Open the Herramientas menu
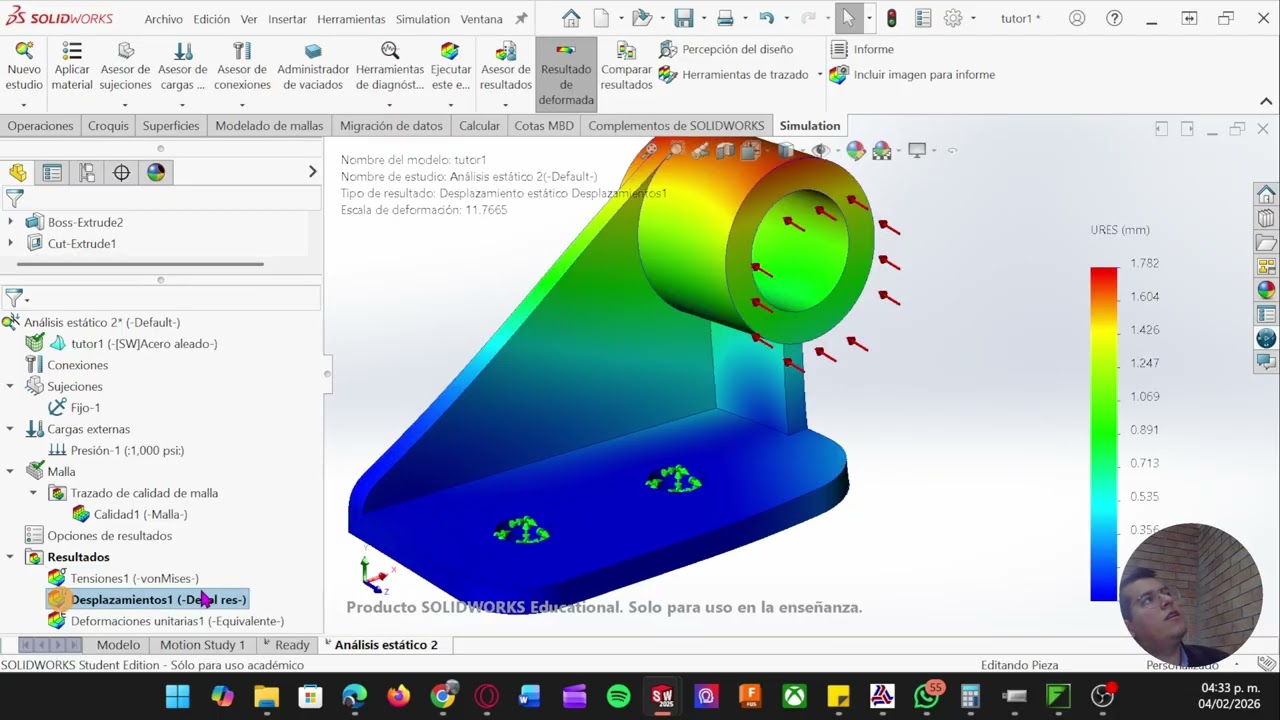The height and width of the screenshot is (720, 1280). pos(351,19)
